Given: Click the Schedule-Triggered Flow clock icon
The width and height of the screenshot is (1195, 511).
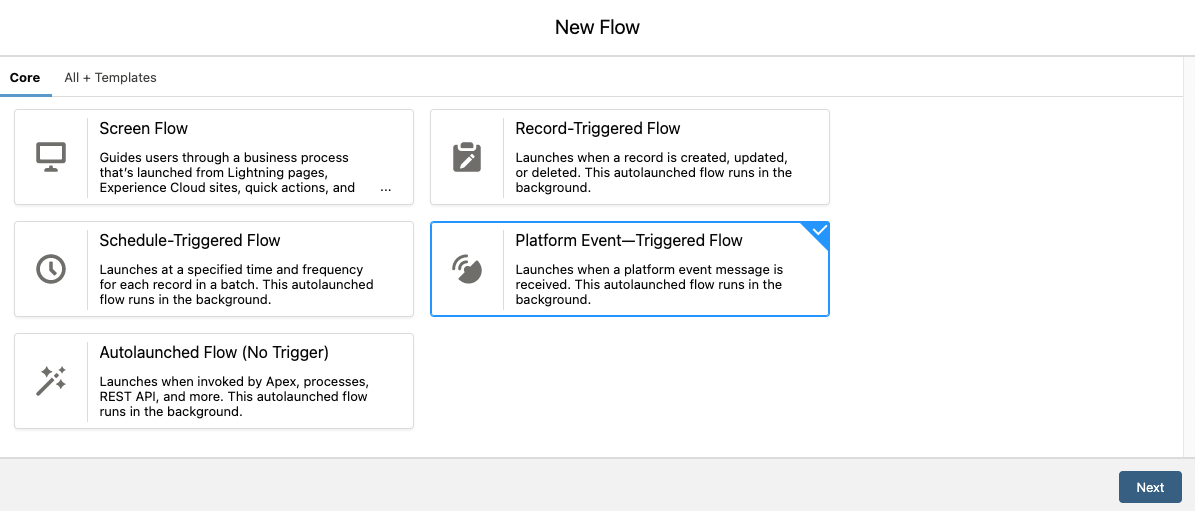Looking at the screenshot, I should [51, 269].
